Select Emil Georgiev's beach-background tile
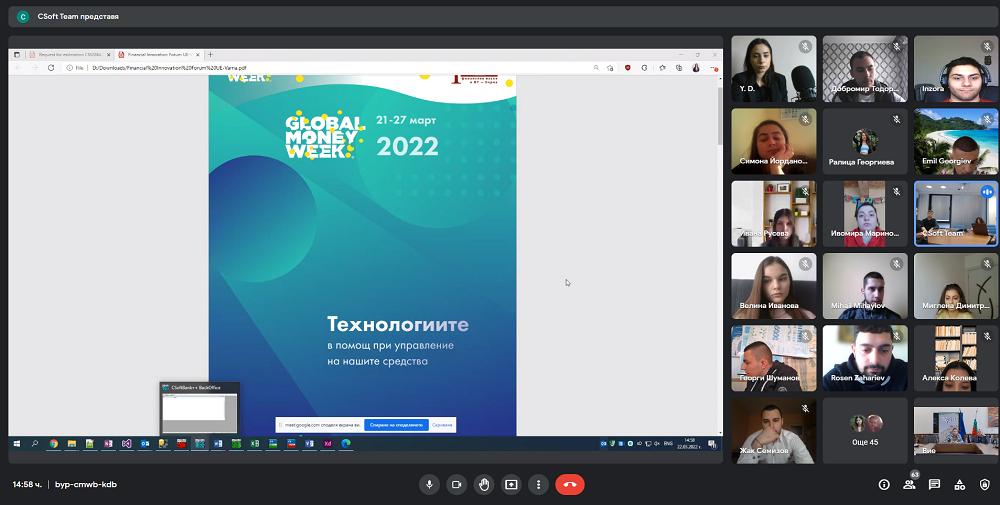 click(x=956, y=142)
